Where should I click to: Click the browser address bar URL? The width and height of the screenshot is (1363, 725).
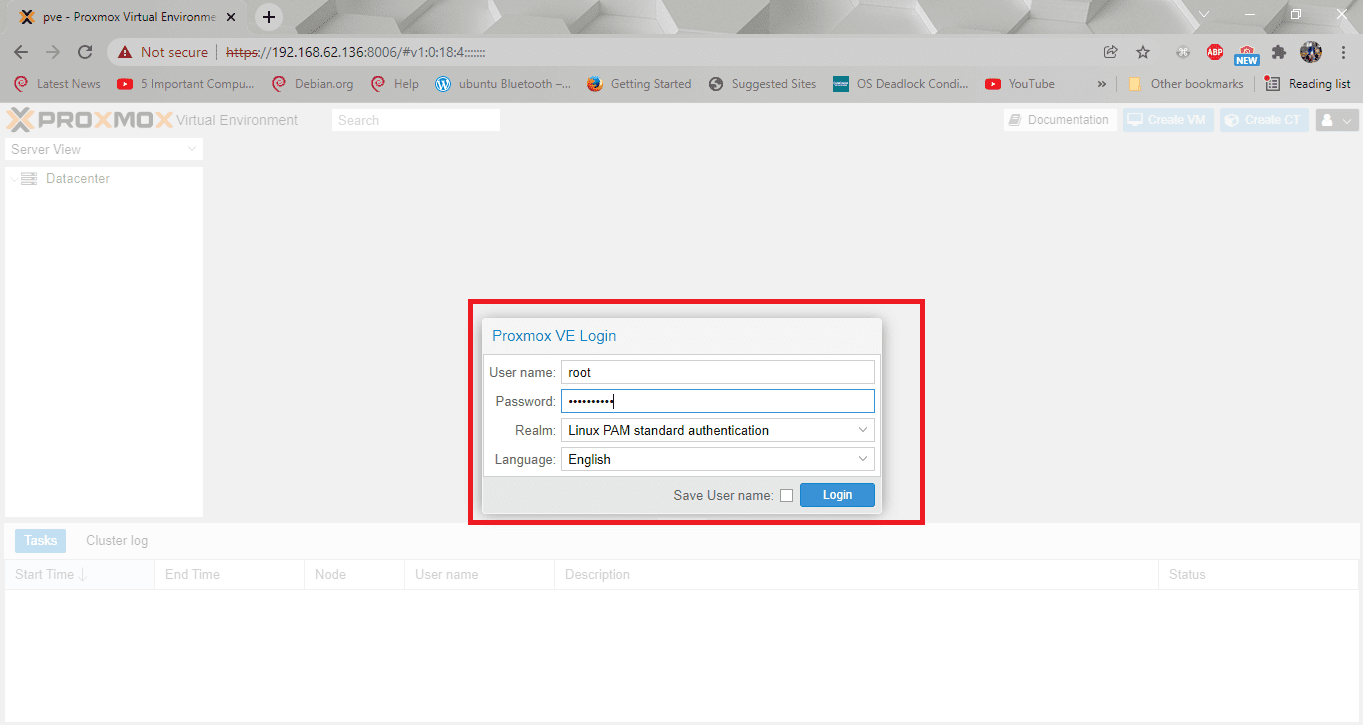356,52
